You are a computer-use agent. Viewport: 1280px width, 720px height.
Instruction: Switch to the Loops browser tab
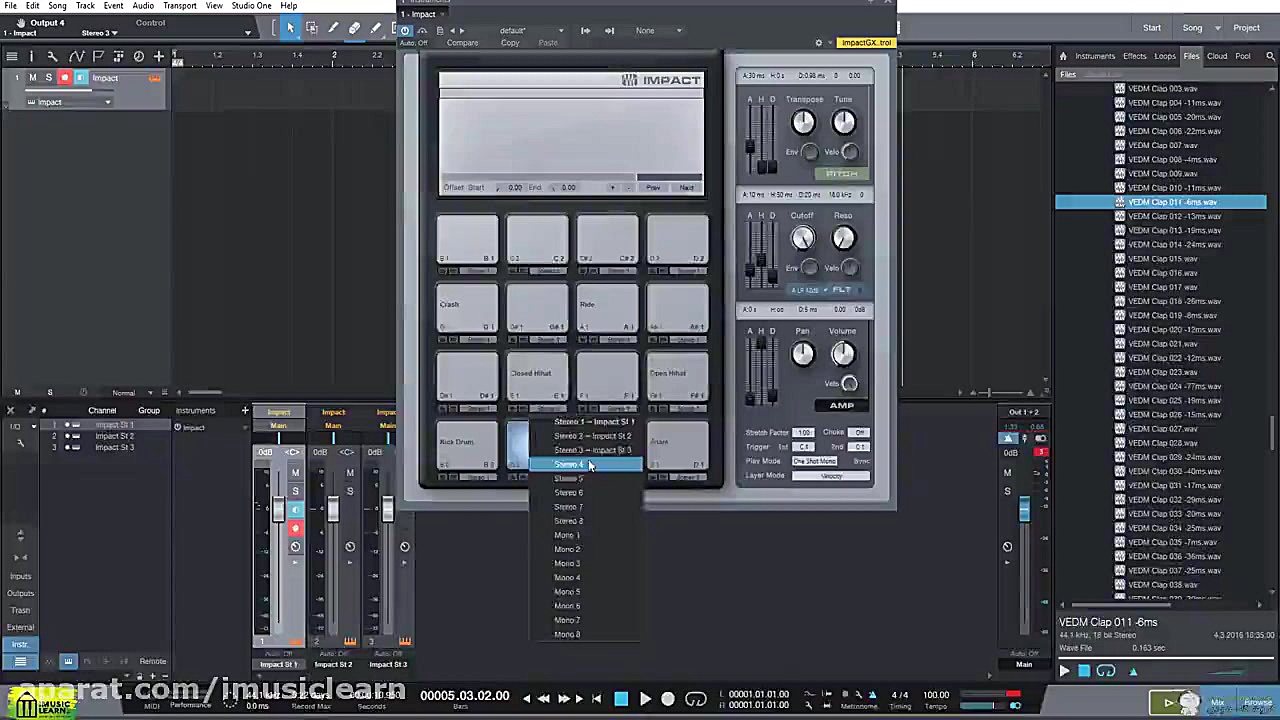point(1165,56)
